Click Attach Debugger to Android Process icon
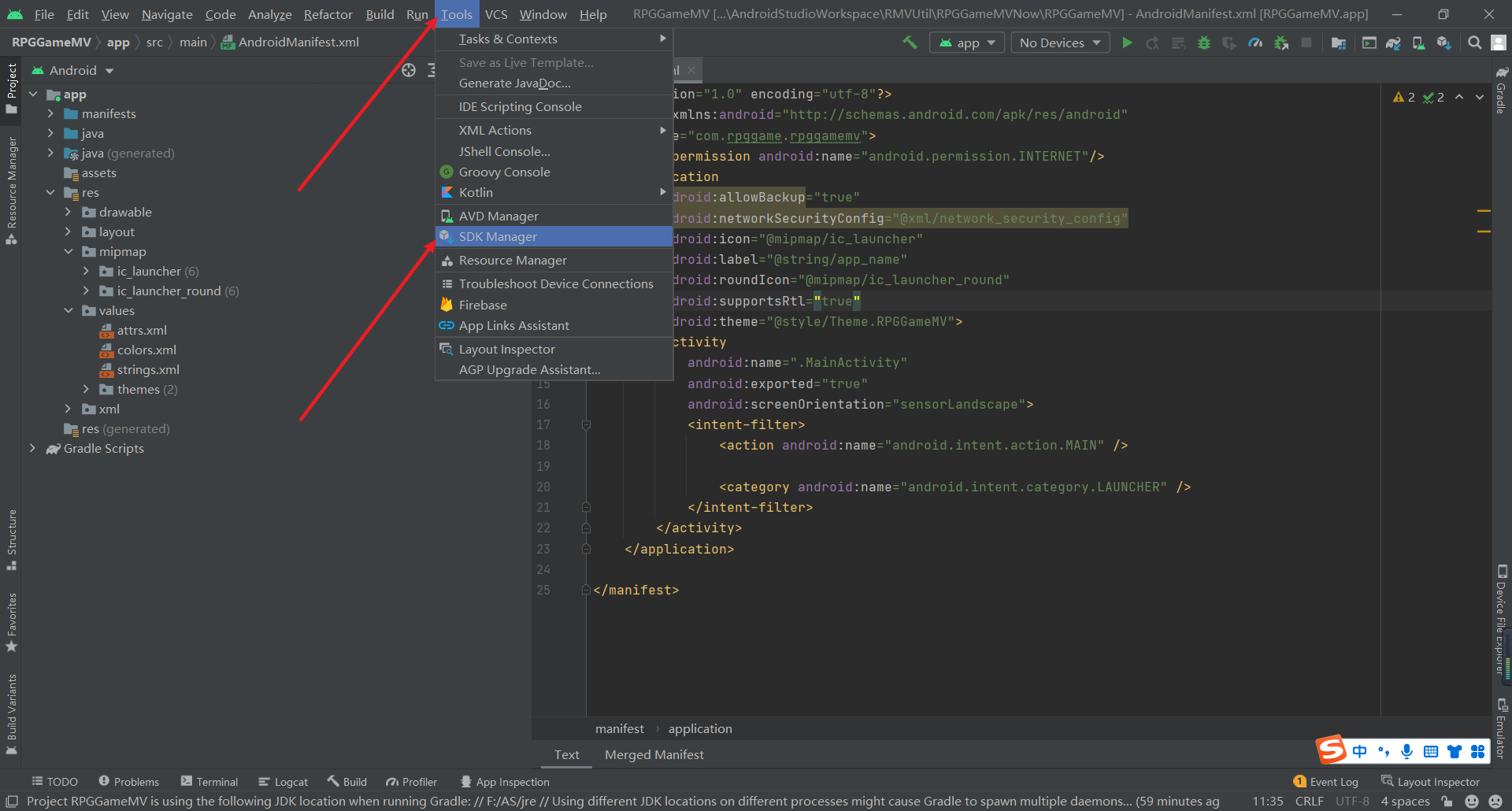 (1281, 43)
